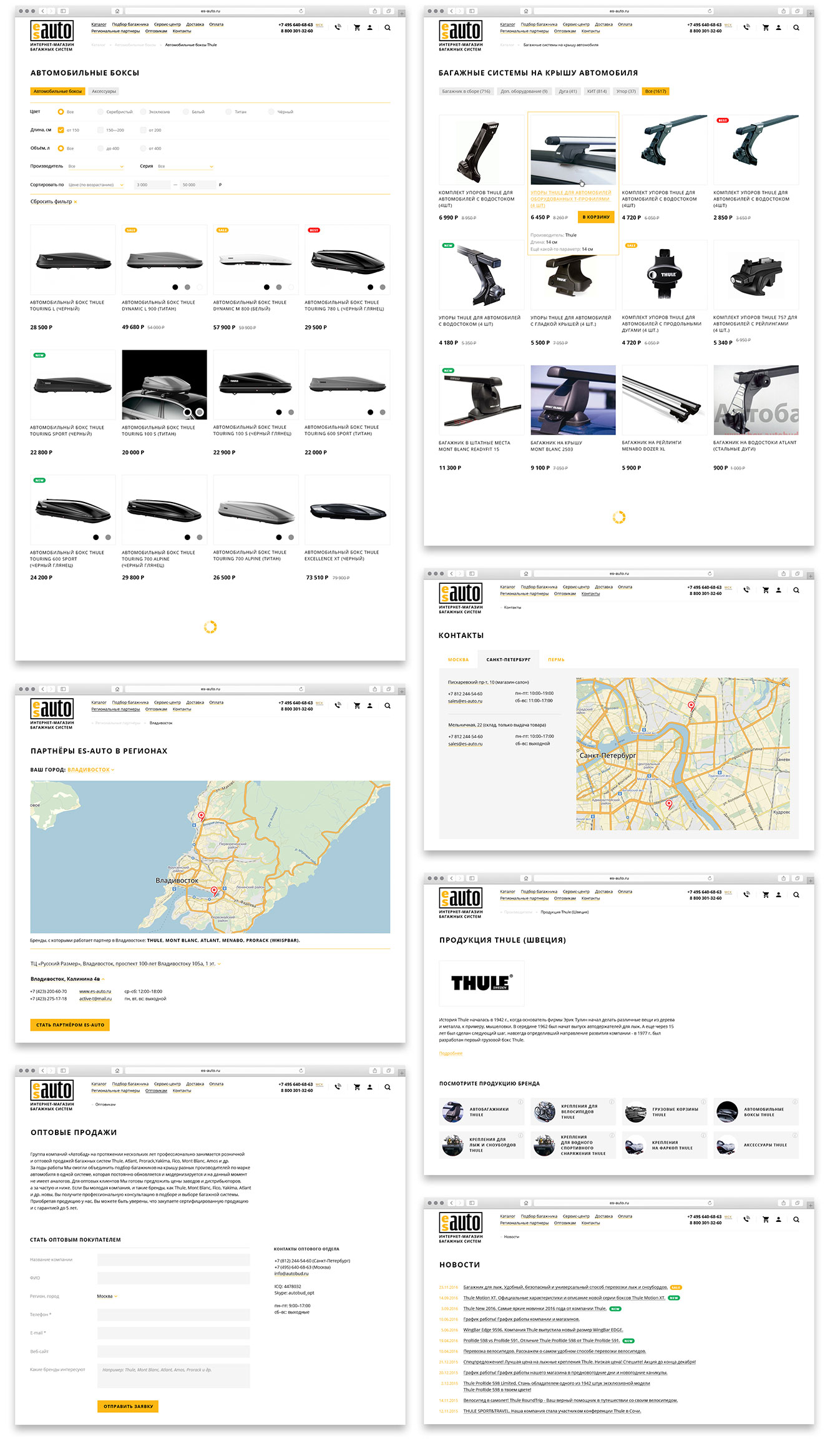Select Аксессуары tab in Автомобильные боксы
The width and height of the screenshot is (830, 1456).
click(104, 91)
